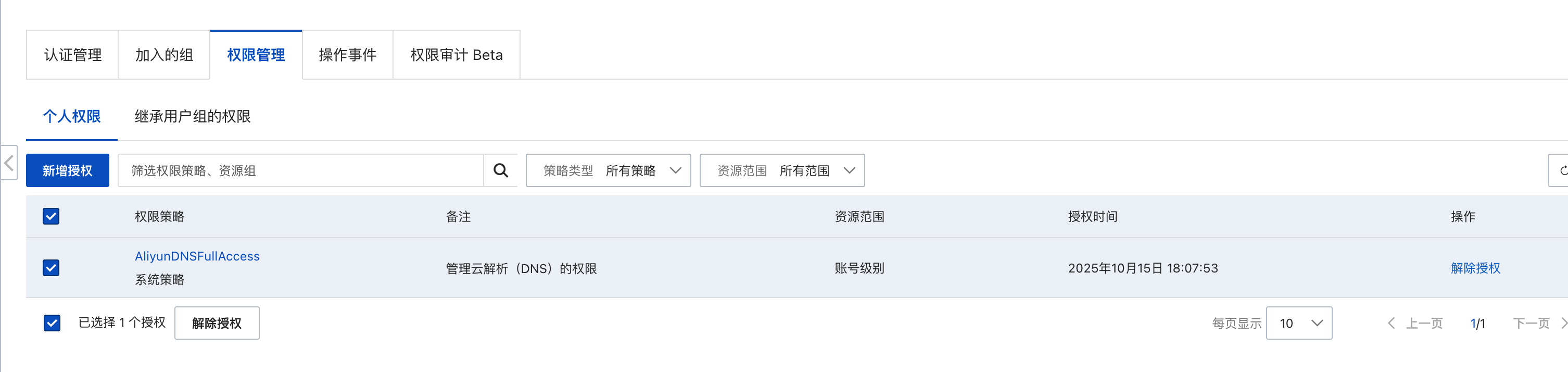Viewport: 1568px width, 372px height.
Task: Click the 新增授权 button
Action: point(68,170)
